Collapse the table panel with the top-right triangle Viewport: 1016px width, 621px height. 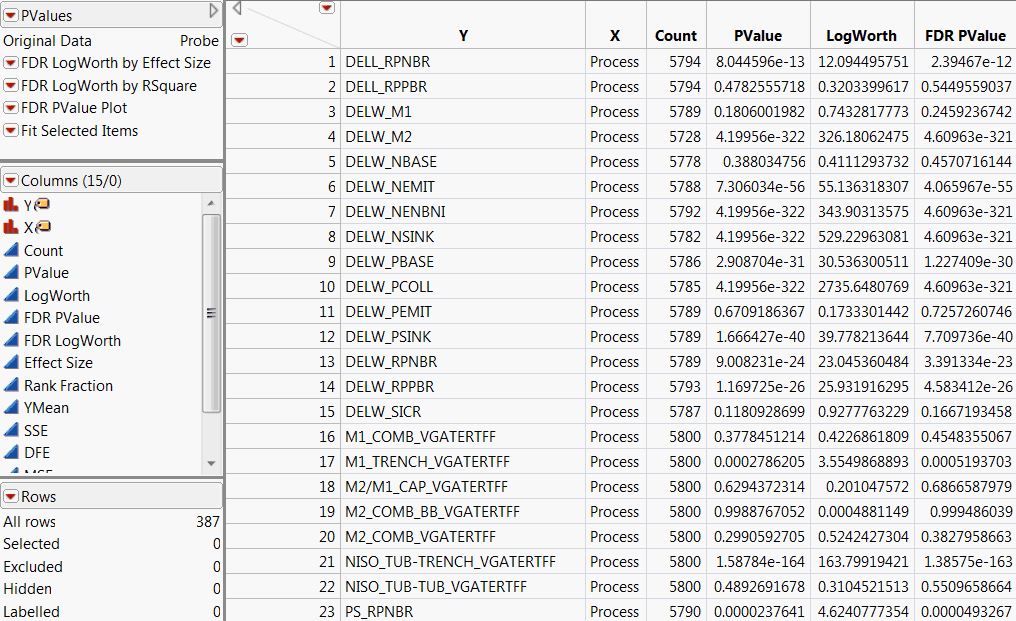point(213,11)
